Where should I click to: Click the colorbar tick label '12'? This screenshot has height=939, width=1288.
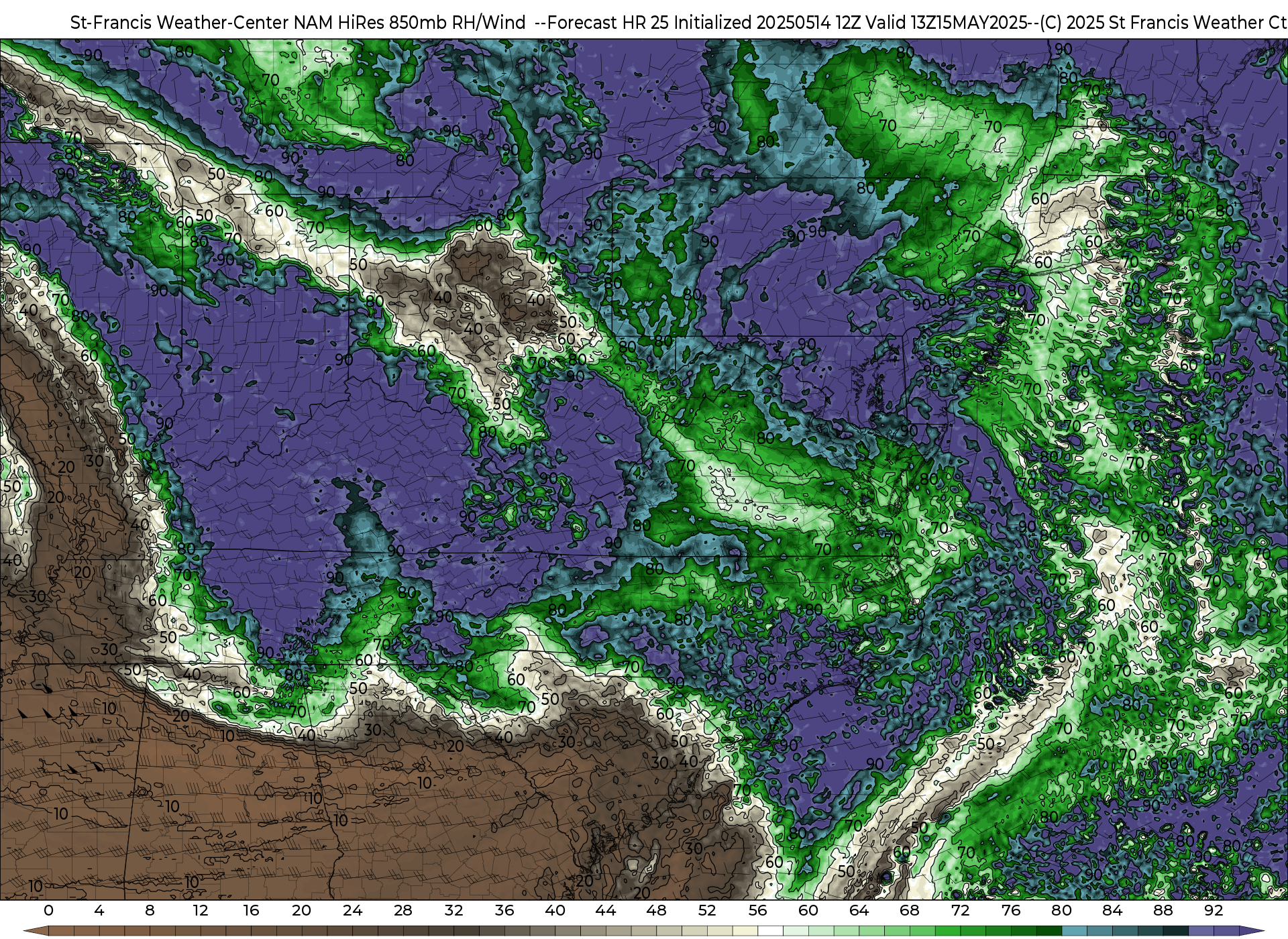tap(201, 910)
